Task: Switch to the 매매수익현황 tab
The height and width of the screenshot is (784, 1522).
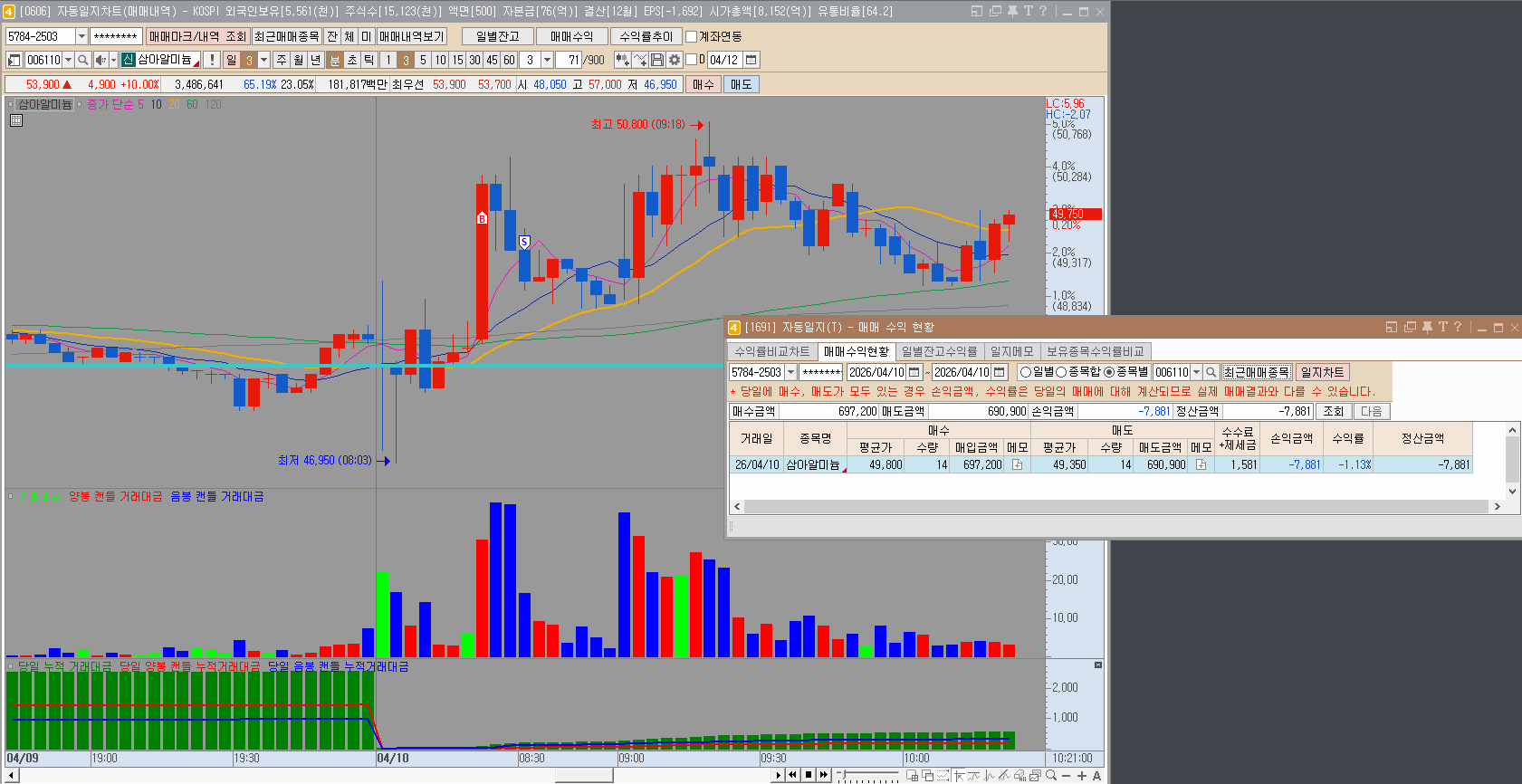Action: coord(857,351)
